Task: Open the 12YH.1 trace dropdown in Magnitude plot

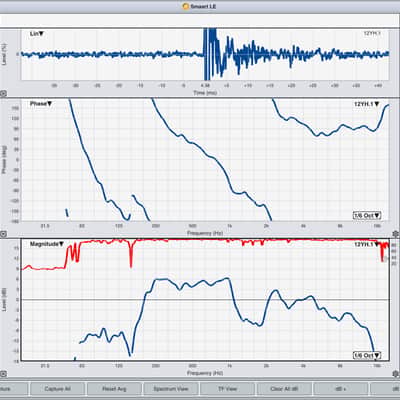Action: (x=367, y=244)
